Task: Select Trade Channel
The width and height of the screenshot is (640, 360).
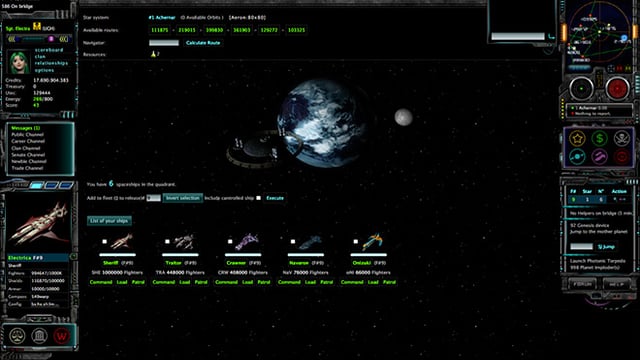Action: coord(27,168)
